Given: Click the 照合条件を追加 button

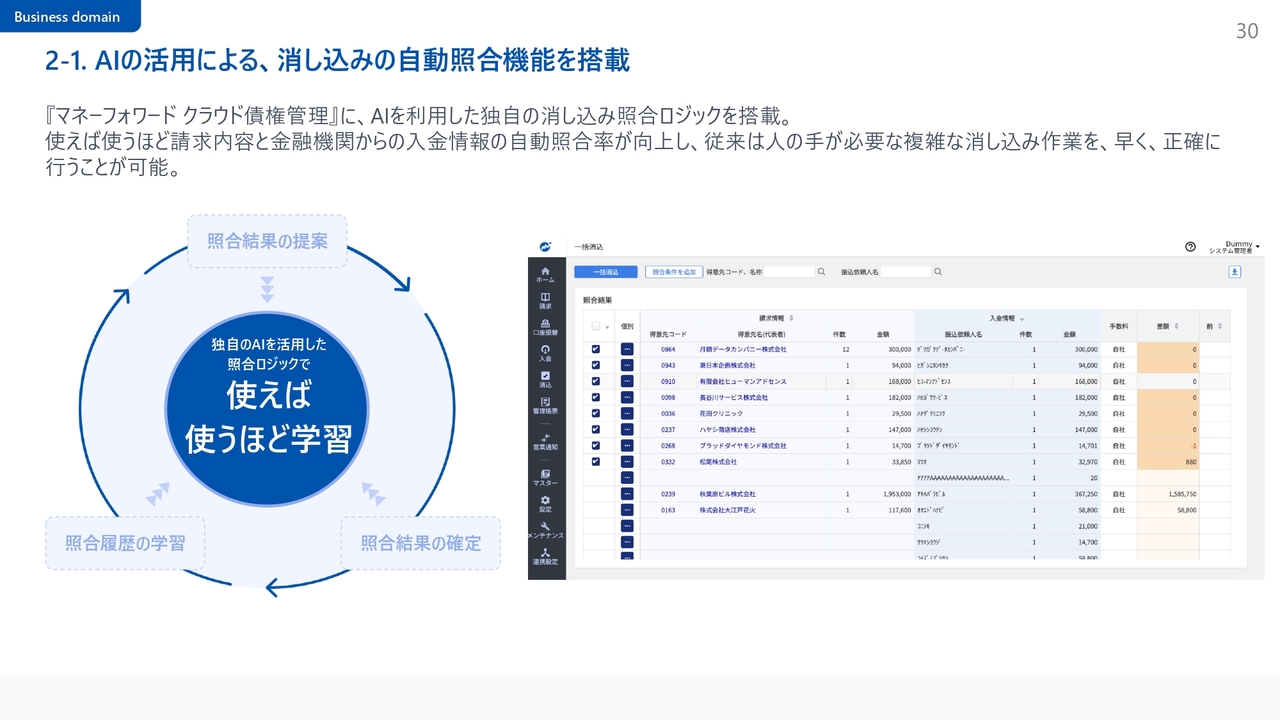Looking at the screenshot, I should pyautogui.click(x=673, y=271).
